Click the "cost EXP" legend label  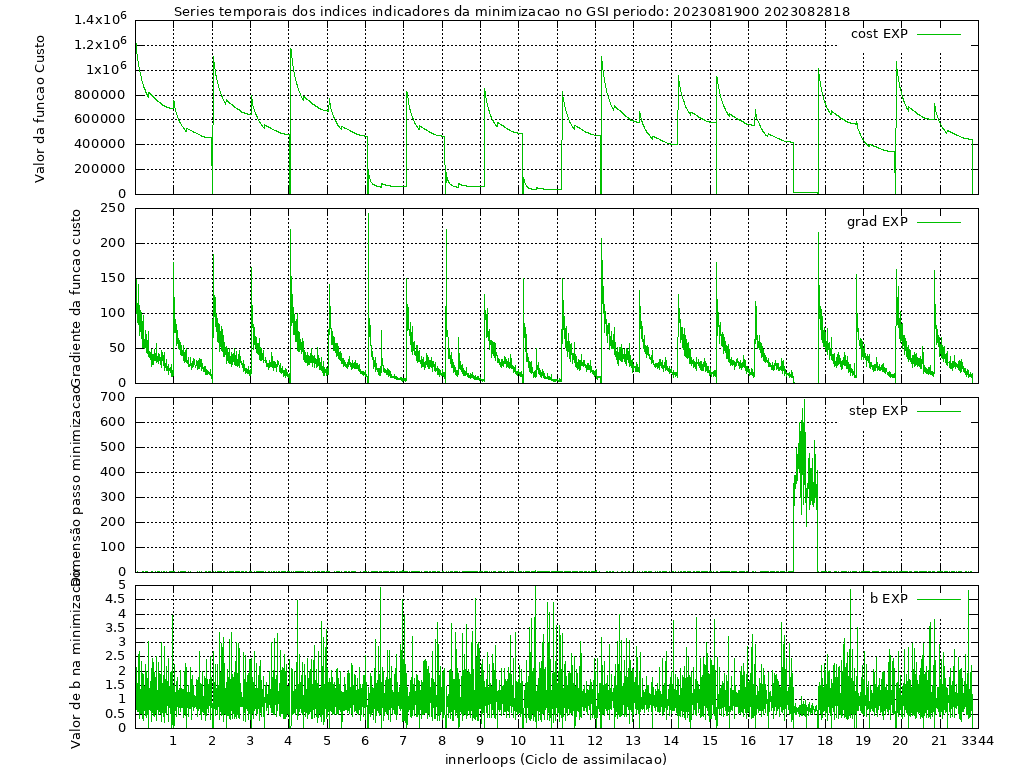coord(879,34)
